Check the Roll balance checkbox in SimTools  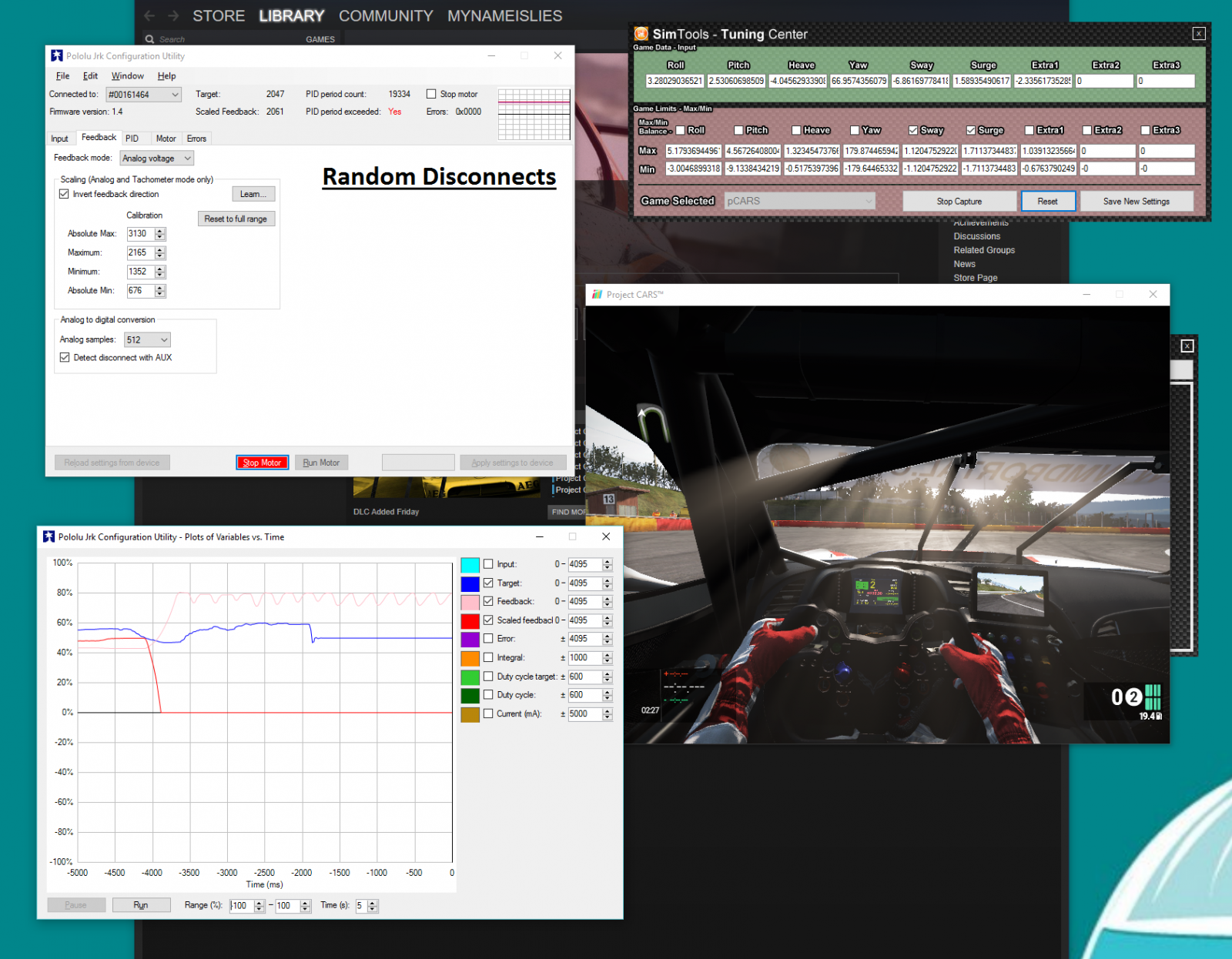[x=680, y=131]
